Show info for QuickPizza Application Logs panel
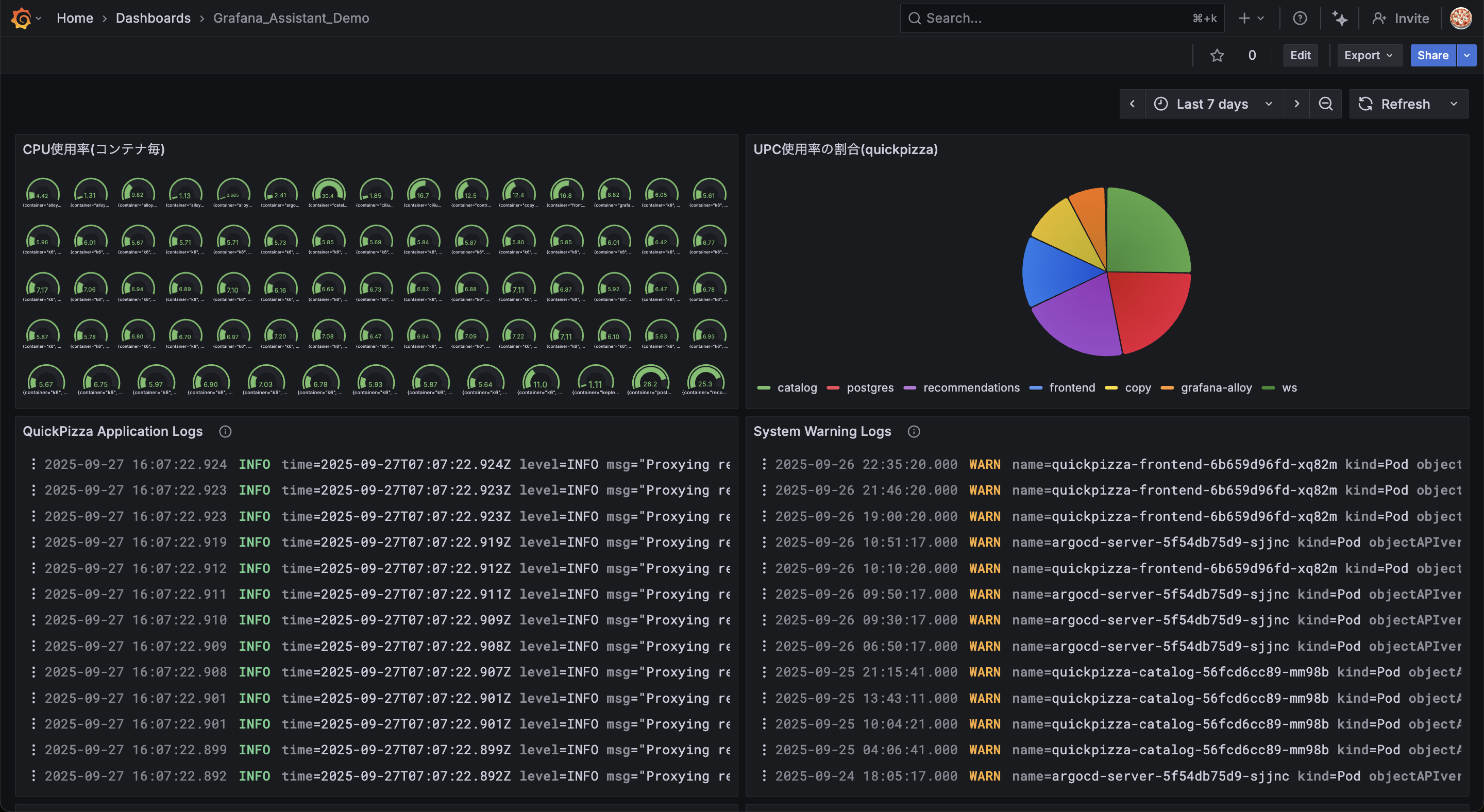Viewport: 1484px width, 812px height. tap(225, 431)
